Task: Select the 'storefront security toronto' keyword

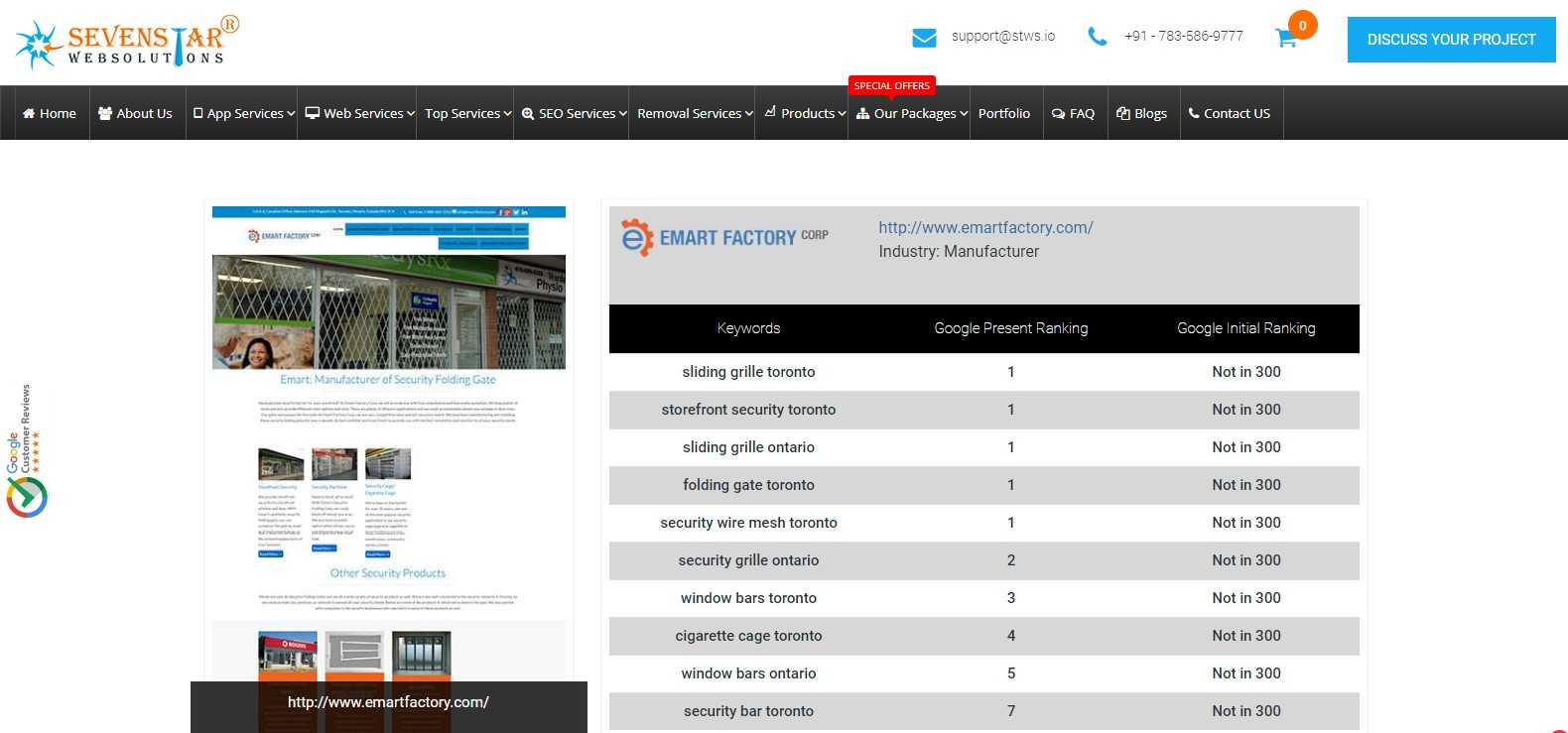Action: tap(748, 410)
